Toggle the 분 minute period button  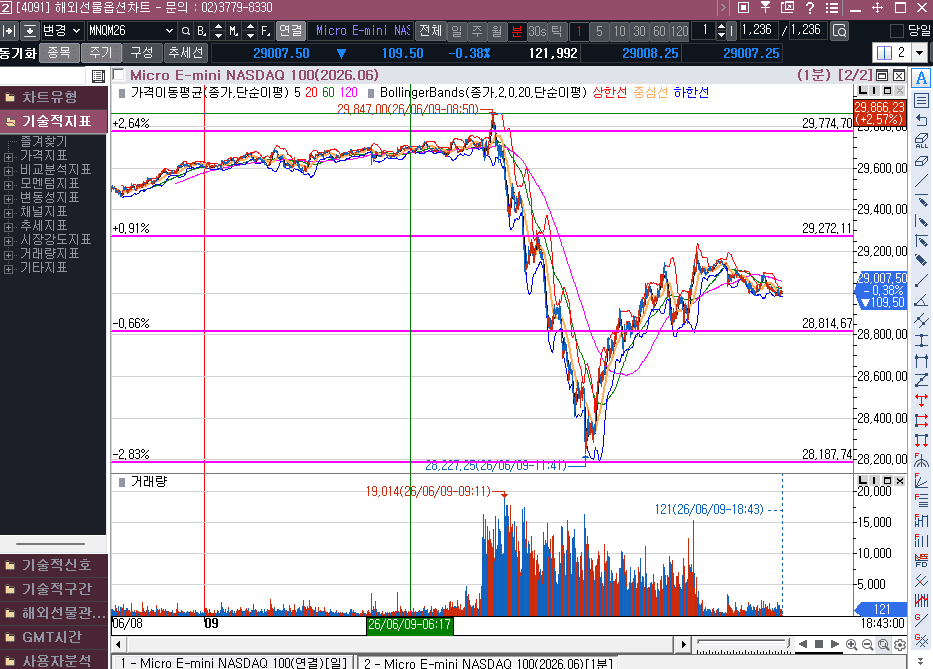click(x=517, y=31)
